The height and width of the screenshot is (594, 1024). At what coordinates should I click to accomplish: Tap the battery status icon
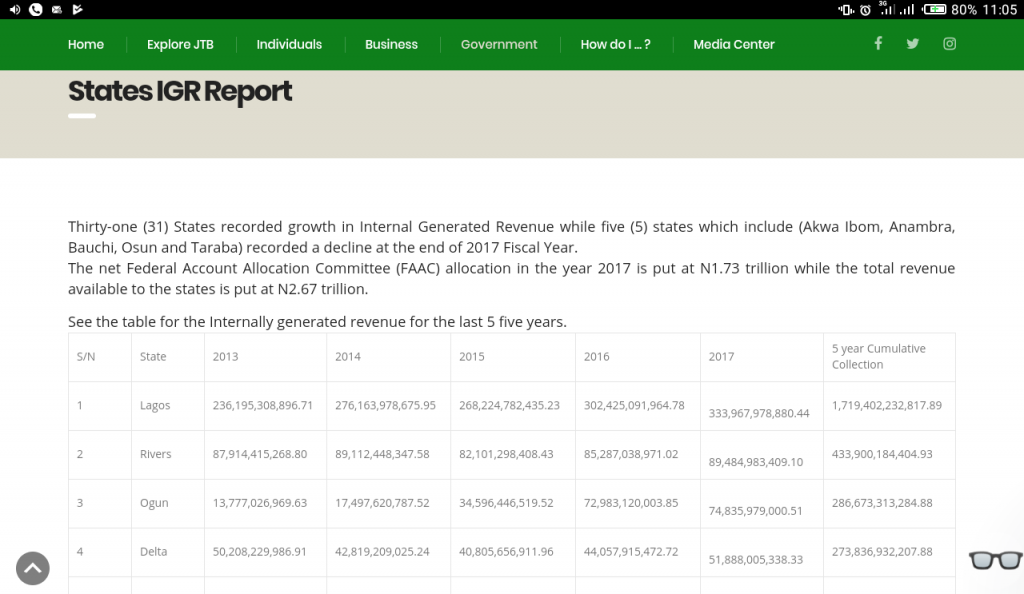[x=934, y=10]
